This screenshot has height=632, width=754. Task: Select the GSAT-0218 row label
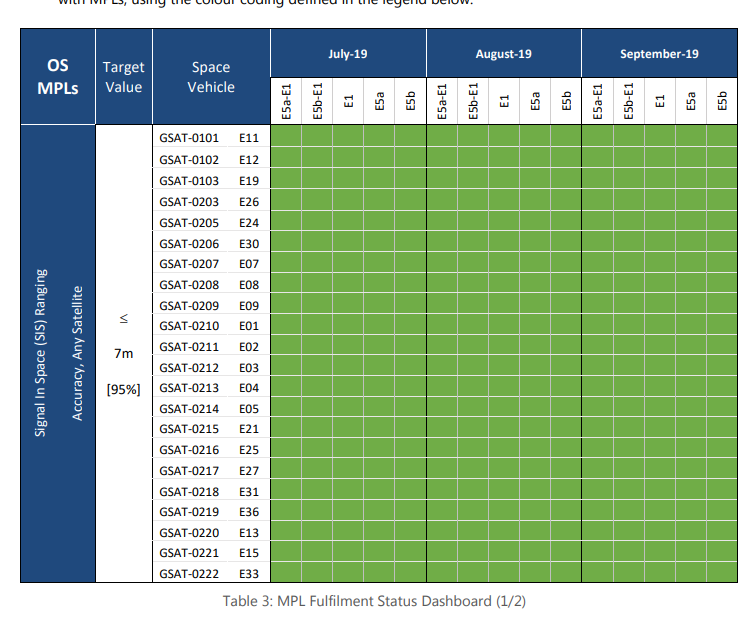pos(189,492)
